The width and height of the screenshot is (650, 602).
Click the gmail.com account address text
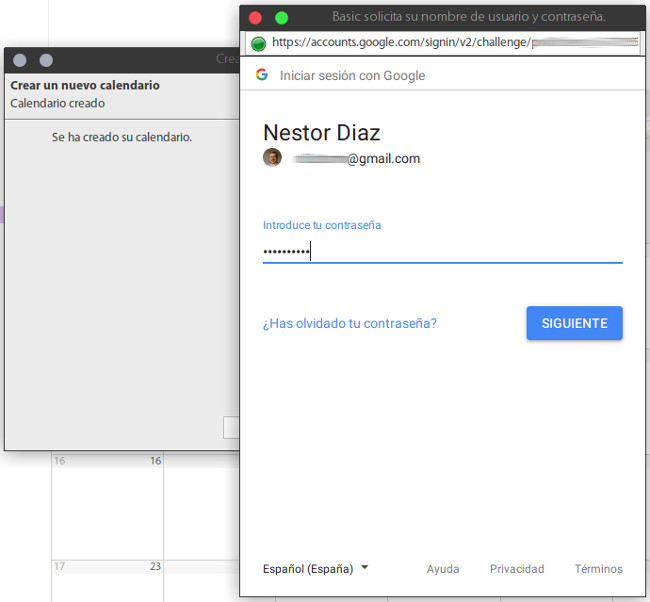(357, 158)
